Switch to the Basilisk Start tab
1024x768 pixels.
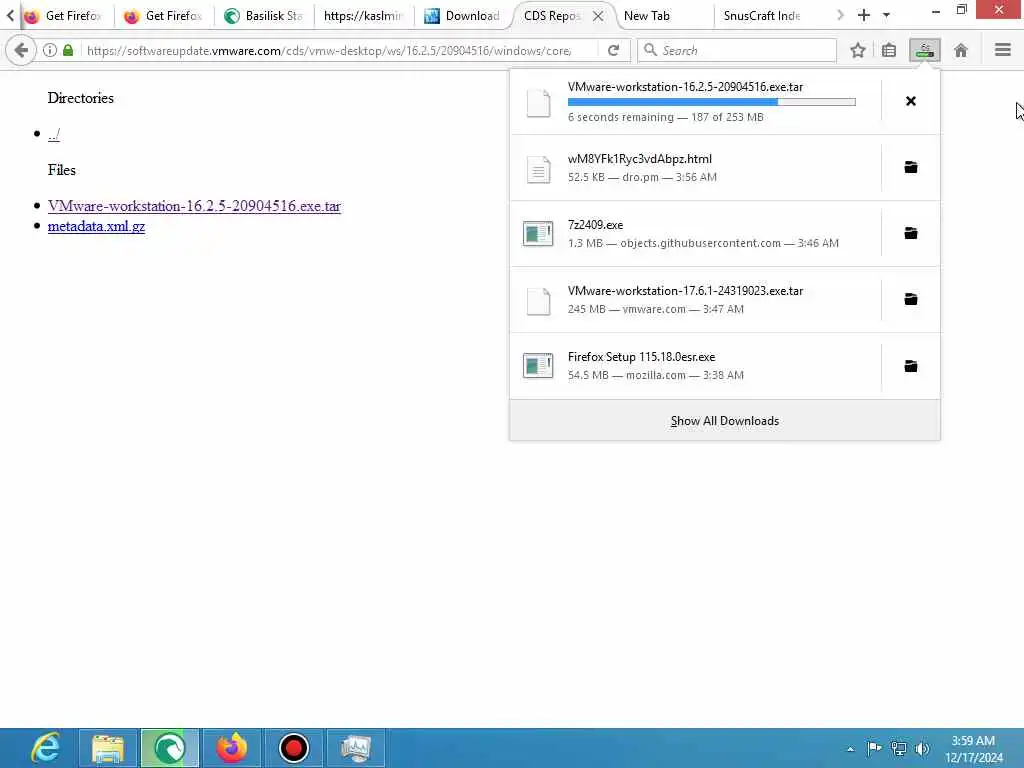[264, 16]
